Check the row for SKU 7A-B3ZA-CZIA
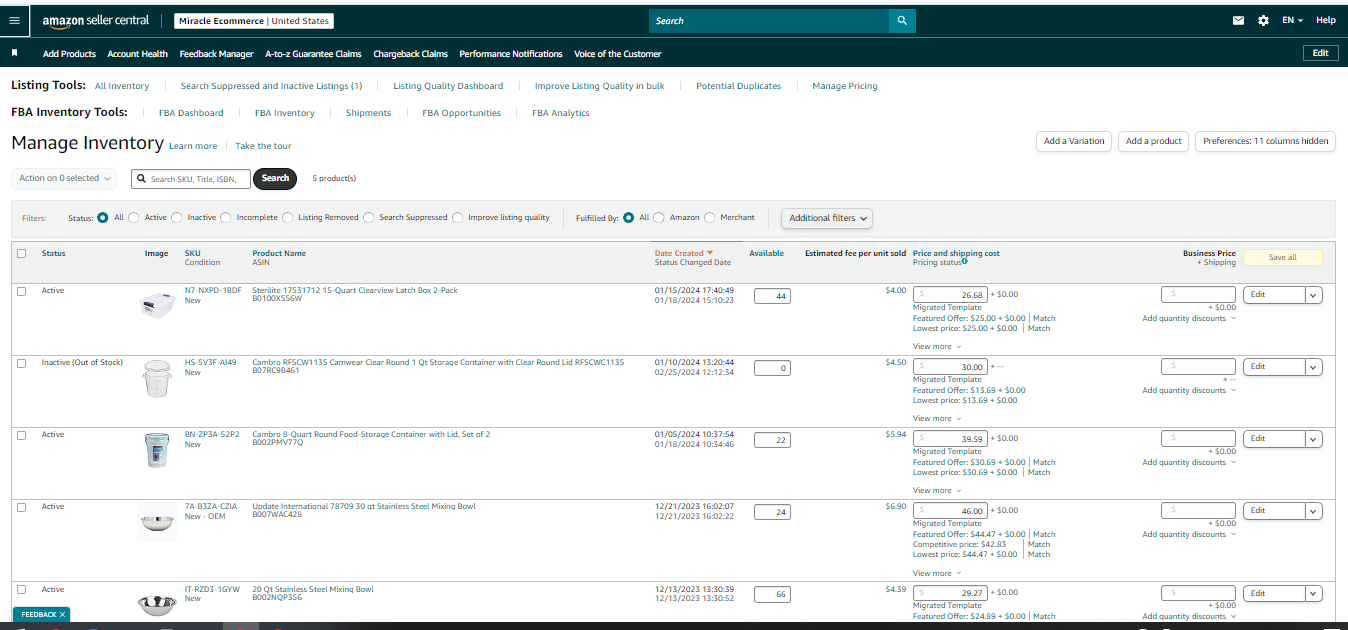Viewport: 1348px width, 630px height. coord(22,507)
